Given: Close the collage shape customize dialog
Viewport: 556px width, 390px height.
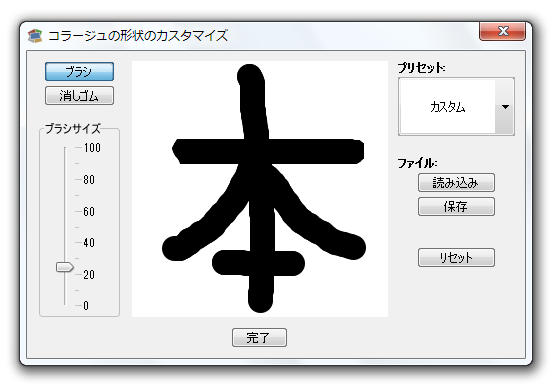Looking at the screenshot, I should coord(502,31).
